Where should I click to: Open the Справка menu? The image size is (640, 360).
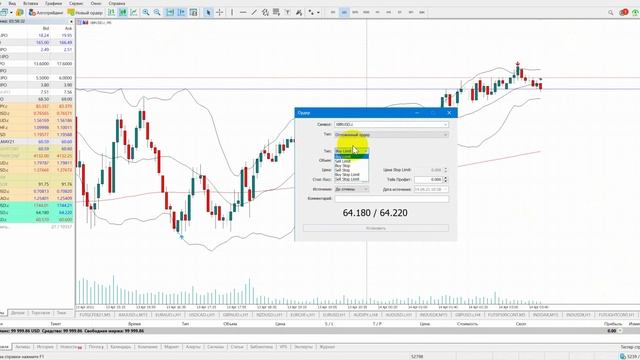(117, 3)
